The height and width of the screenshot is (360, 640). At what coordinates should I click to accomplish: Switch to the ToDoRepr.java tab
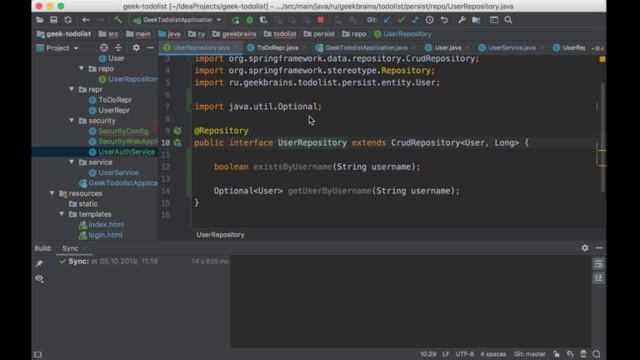tap(278, 48)
